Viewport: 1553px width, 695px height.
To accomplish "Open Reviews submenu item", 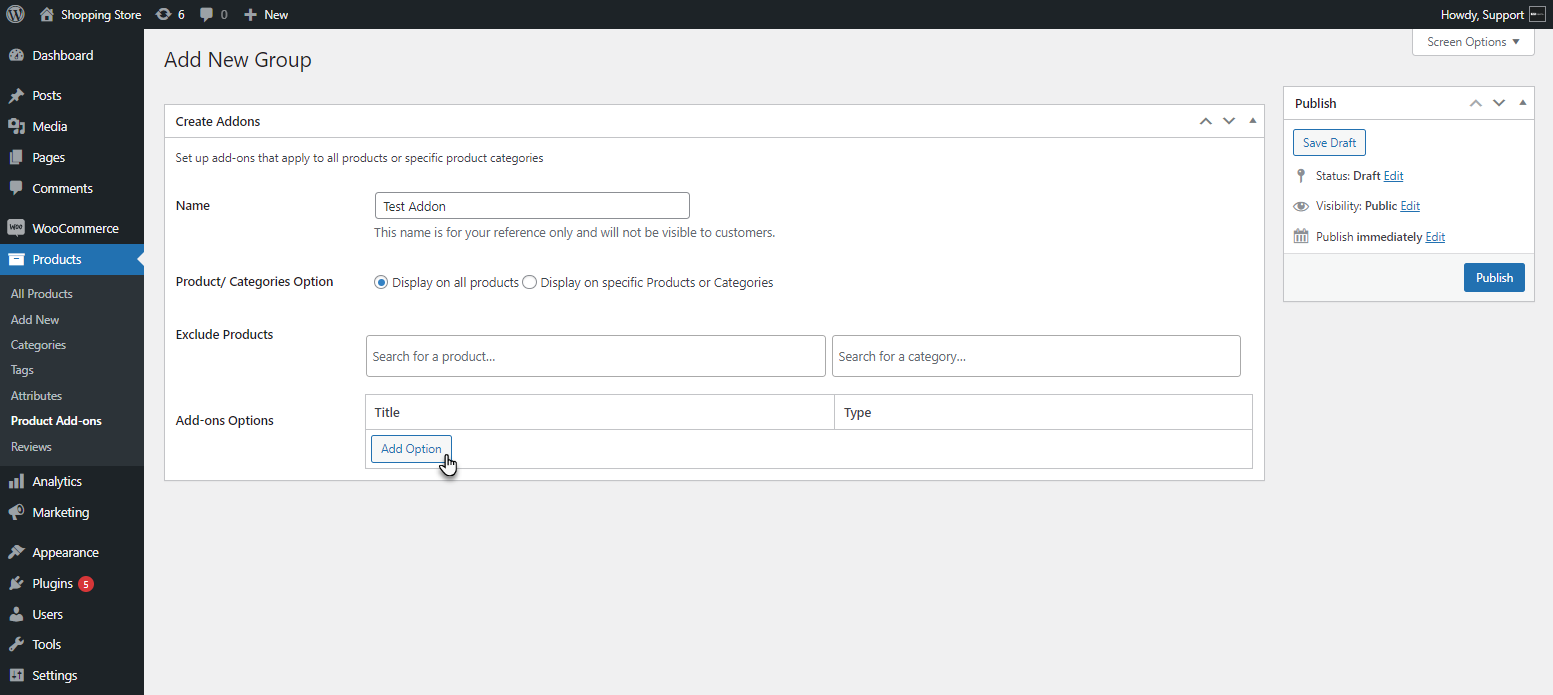I will point(31,447).
